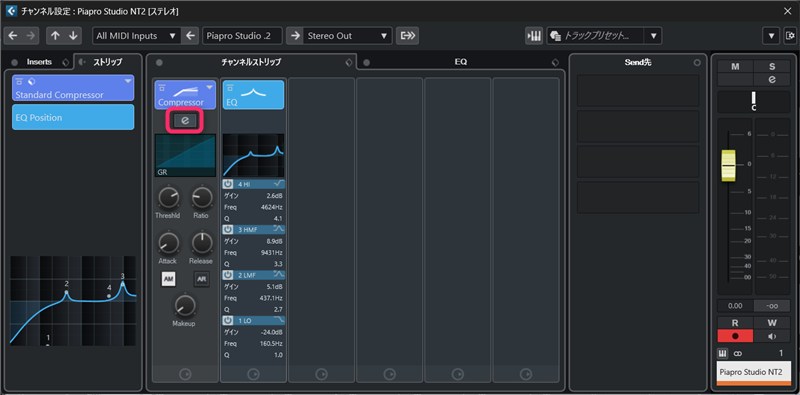Move to channel below with down arrow
This screenshot has height=395, width=800.
coord(73,36)
